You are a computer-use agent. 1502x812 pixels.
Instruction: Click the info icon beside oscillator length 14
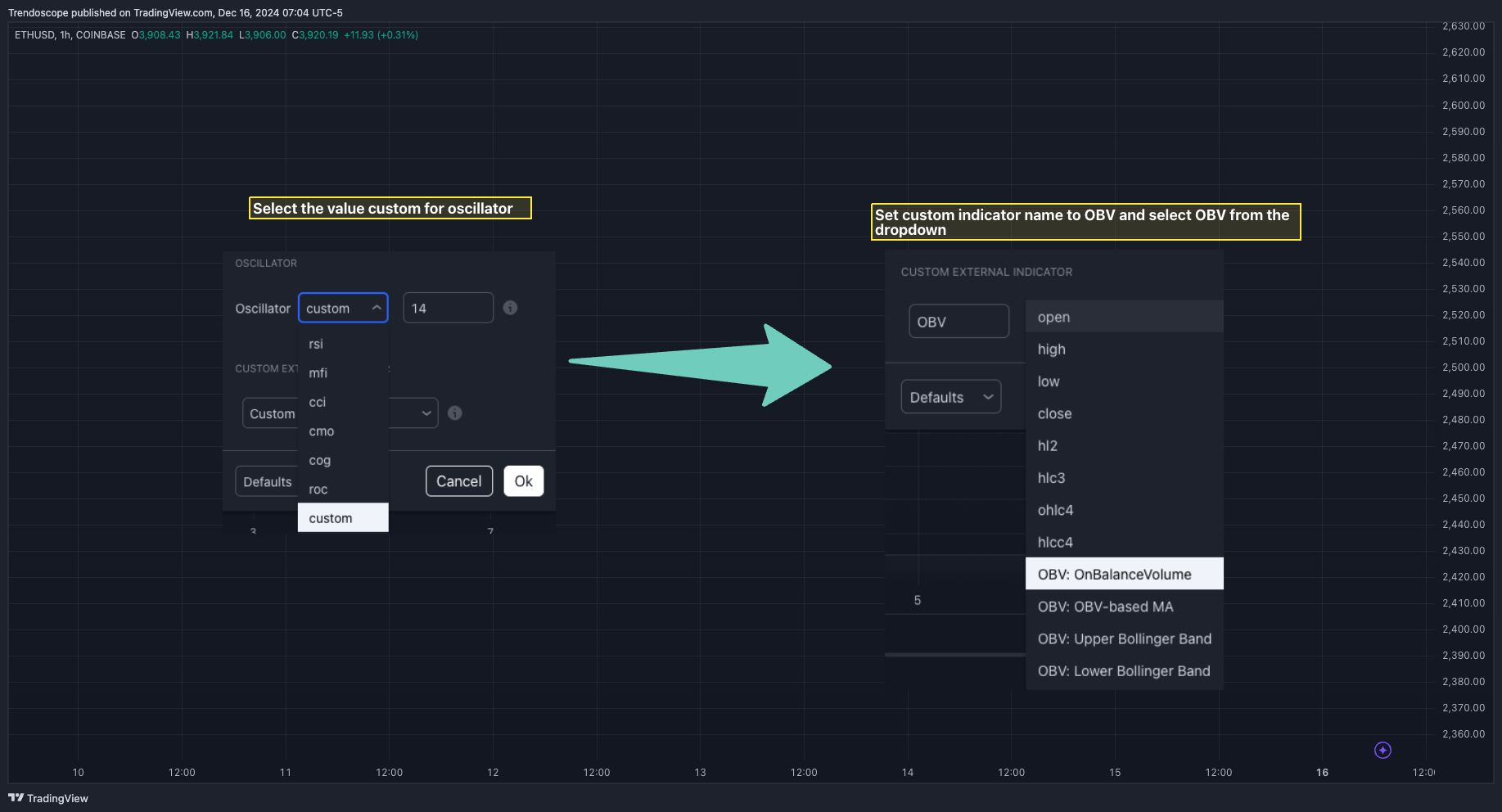[510, 308]
